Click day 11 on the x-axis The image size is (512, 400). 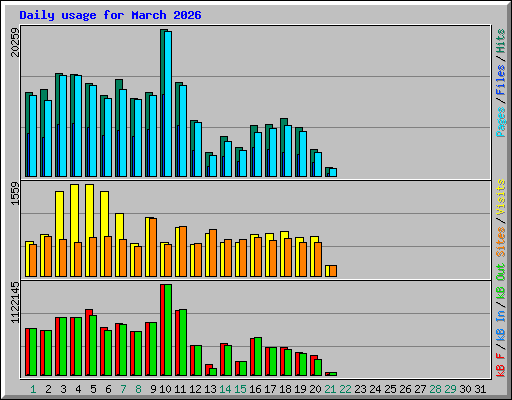click(x=180, y=389)
